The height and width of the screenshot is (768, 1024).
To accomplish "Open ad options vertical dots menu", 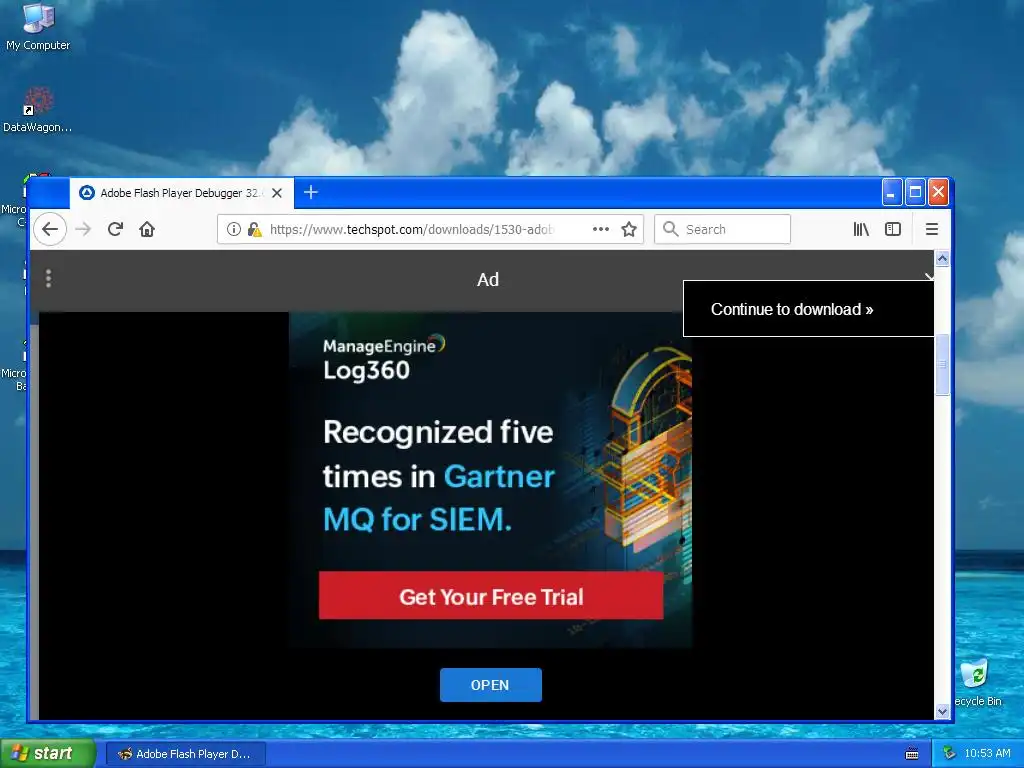I will 48,279.
